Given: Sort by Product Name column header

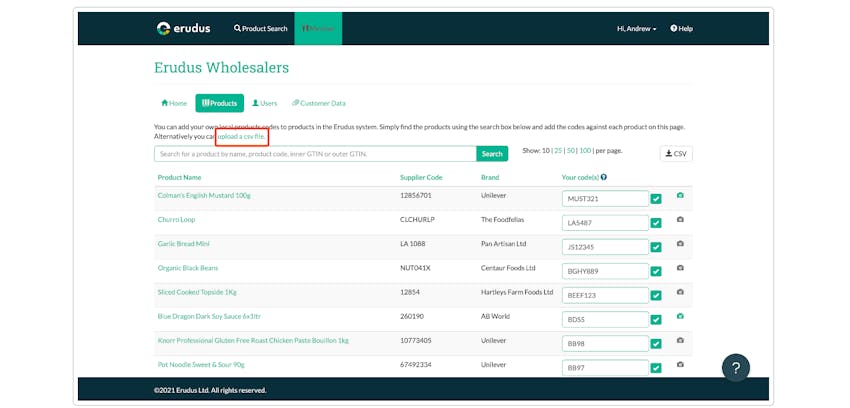Looking at the screenshot, I should pos(179,177).
